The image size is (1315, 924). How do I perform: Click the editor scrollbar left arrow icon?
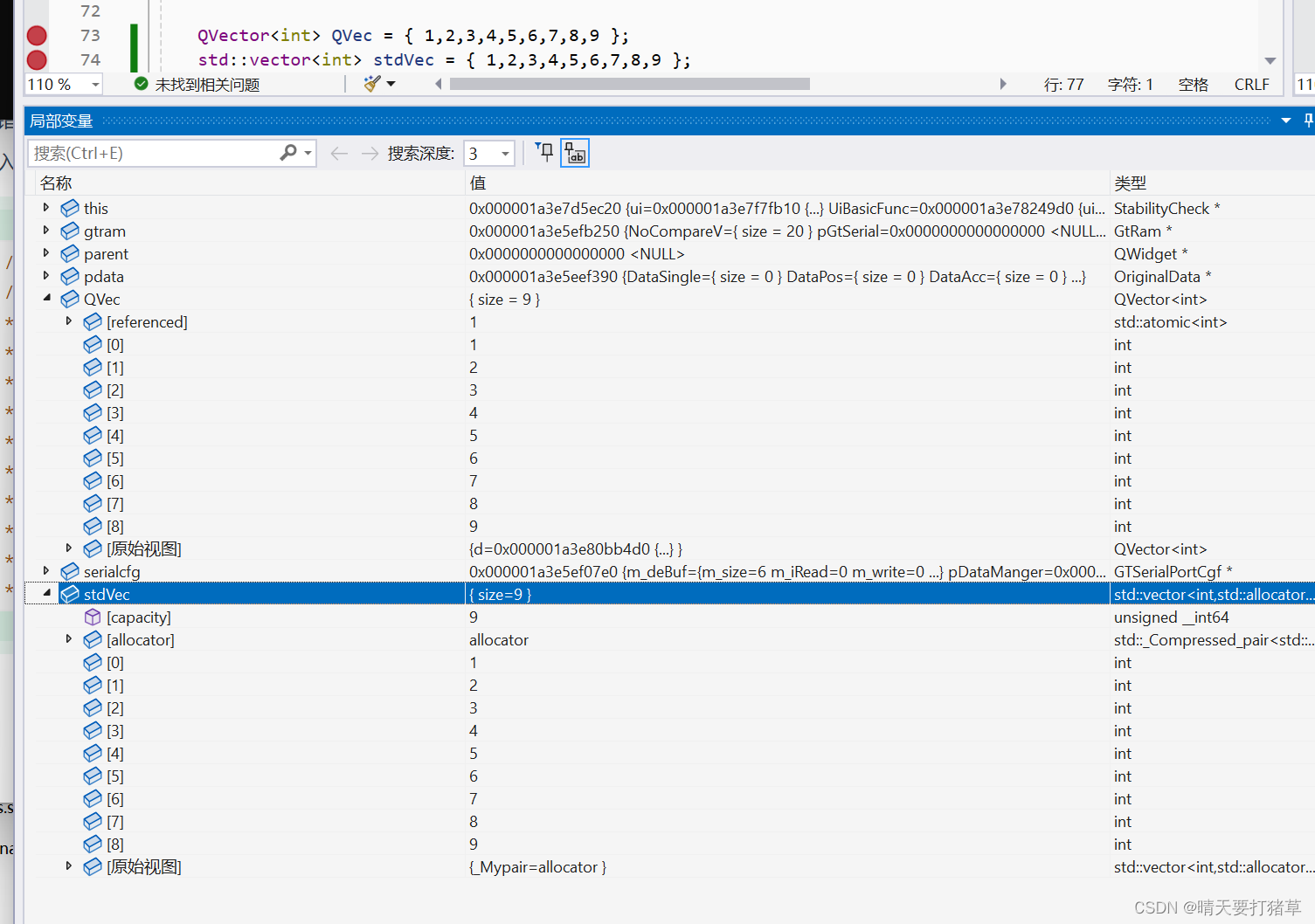point(437,83)
